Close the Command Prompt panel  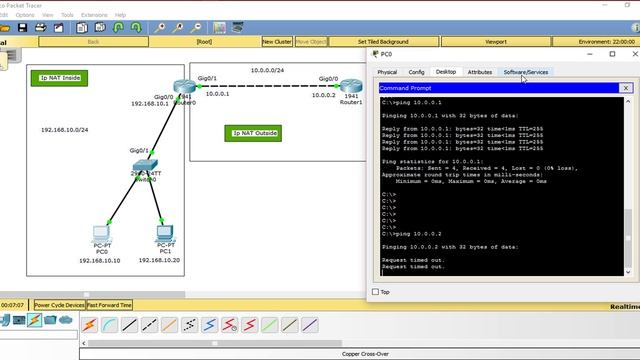tap(626, 88)
